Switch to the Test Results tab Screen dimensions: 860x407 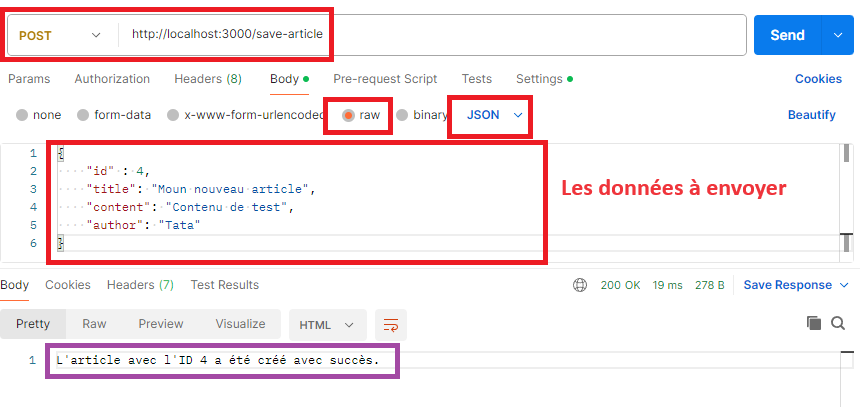point(224,285)
